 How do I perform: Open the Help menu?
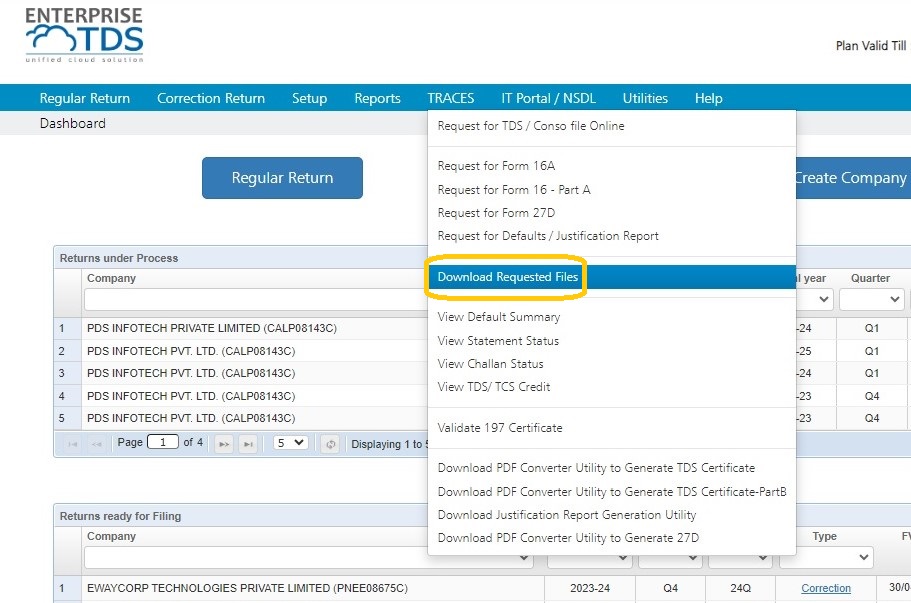click(709, 98)
